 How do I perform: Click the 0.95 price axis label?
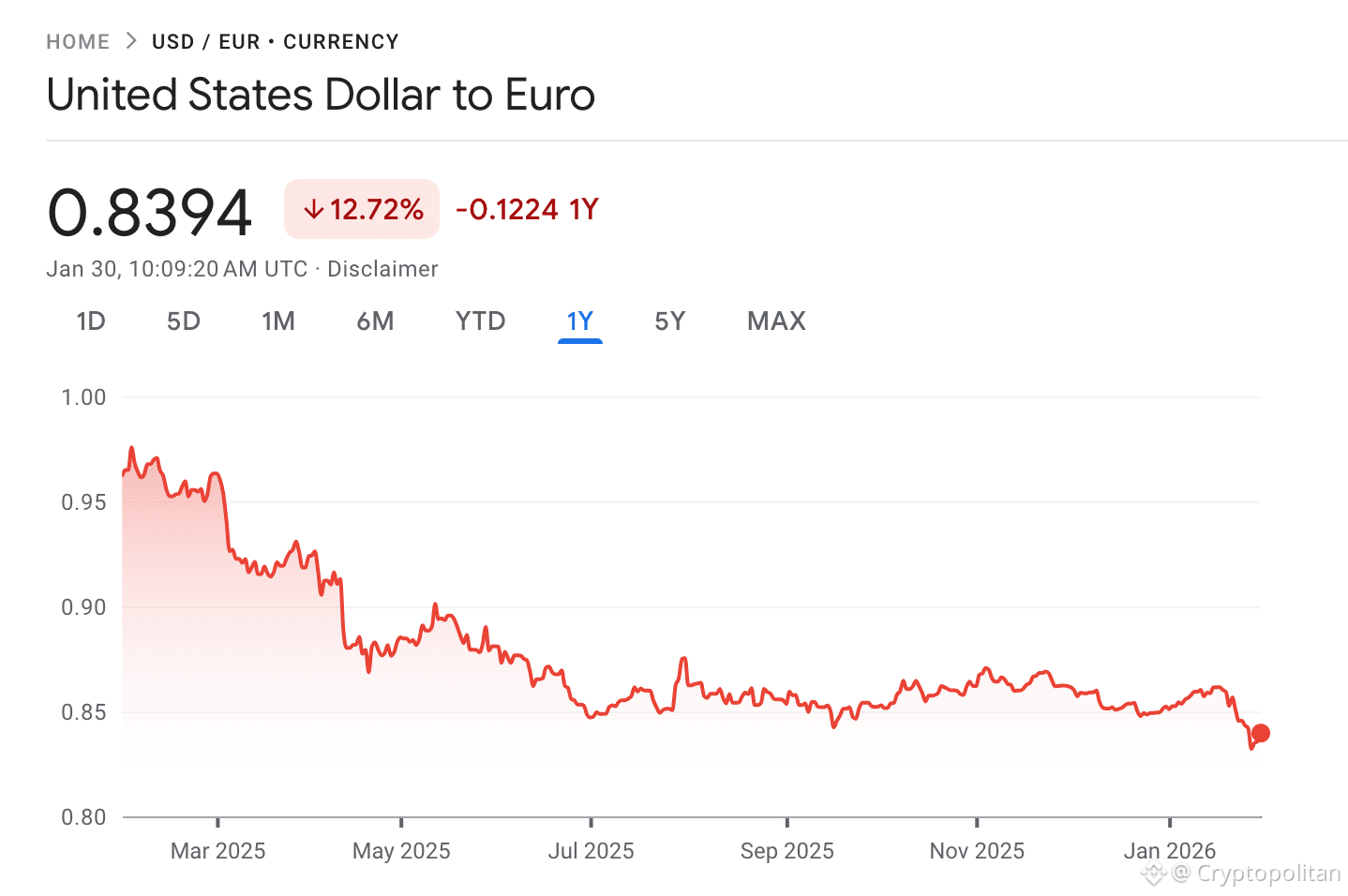point(82,501)
